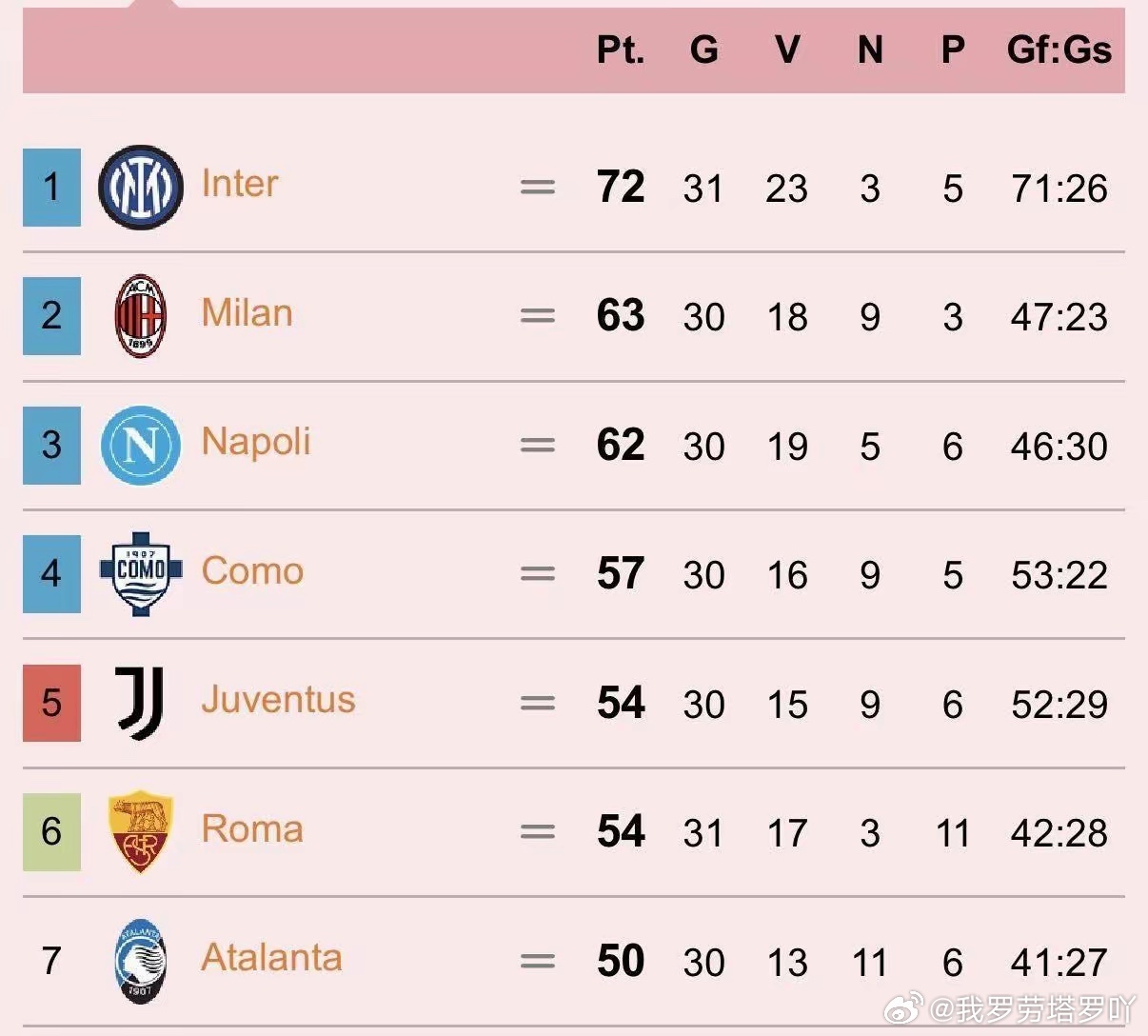This screenshot has width=1148, height=1036.
Task: Open the Napoli team page
Action: tap(256, 442)
